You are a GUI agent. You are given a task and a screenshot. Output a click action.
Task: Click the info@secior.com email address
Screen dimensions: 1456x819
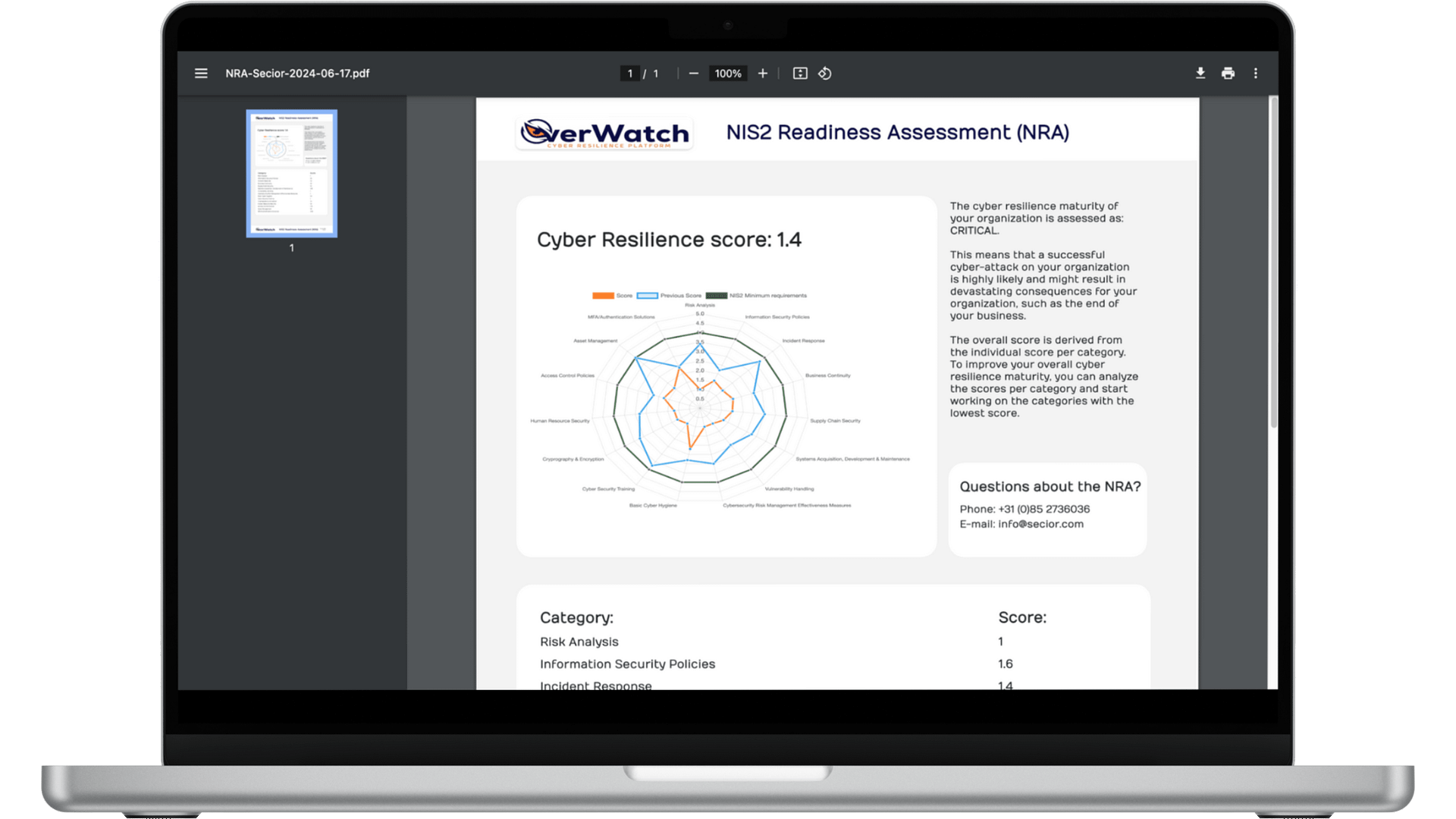[1040, 524]
